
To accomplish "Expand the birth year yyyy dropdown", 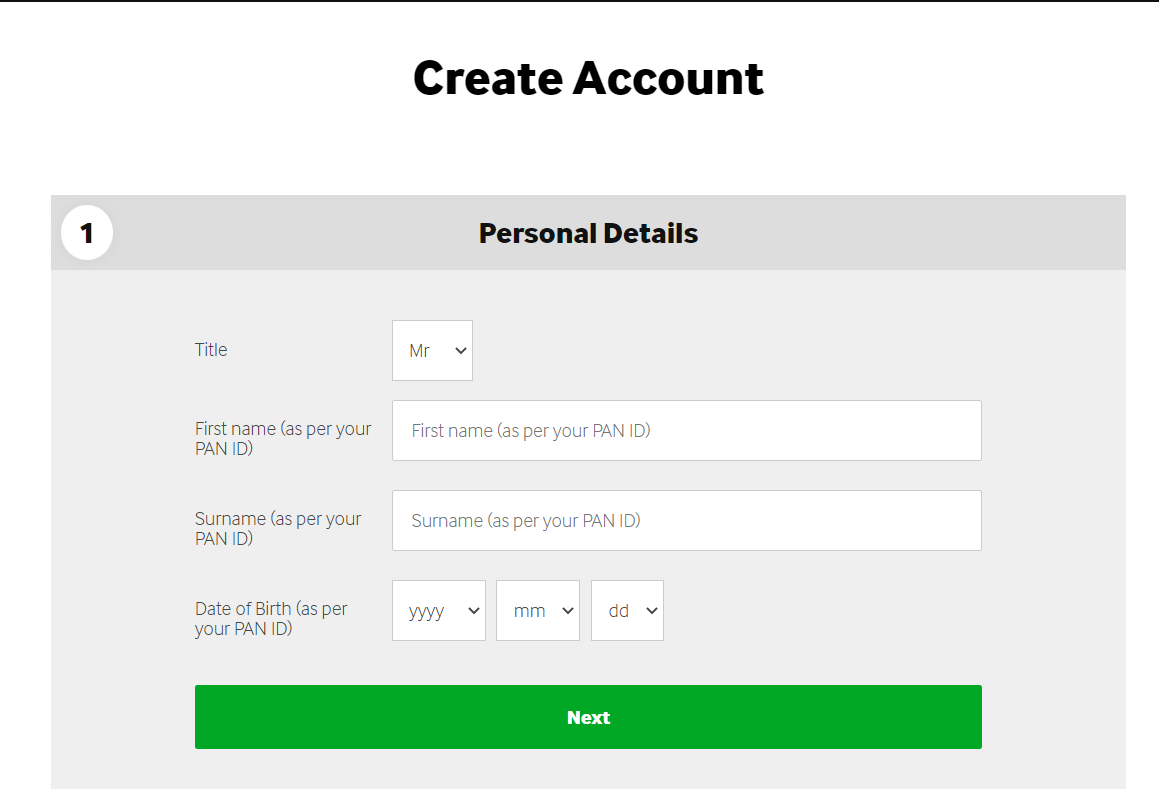I will click(x=438, y=610).
